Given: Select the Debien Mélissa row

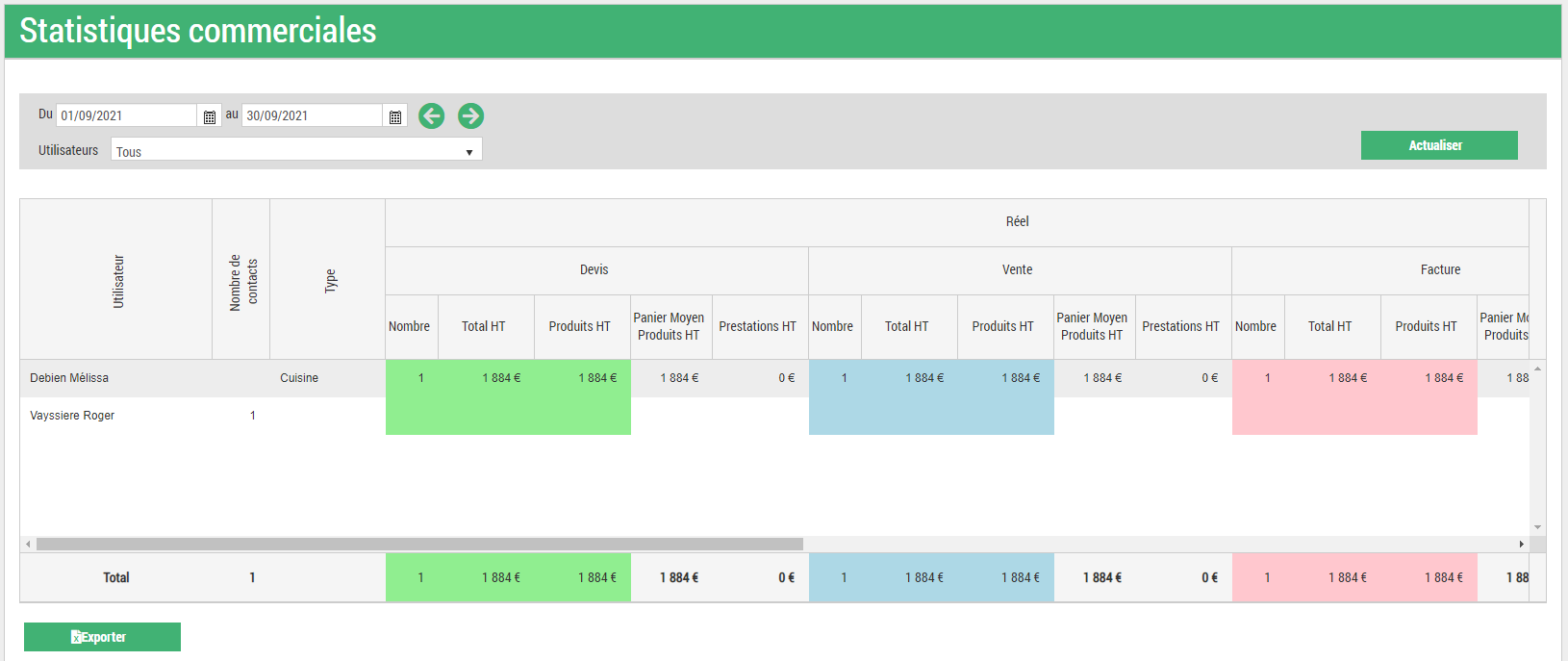Looking at the screenshot, I should click(69, 378).
